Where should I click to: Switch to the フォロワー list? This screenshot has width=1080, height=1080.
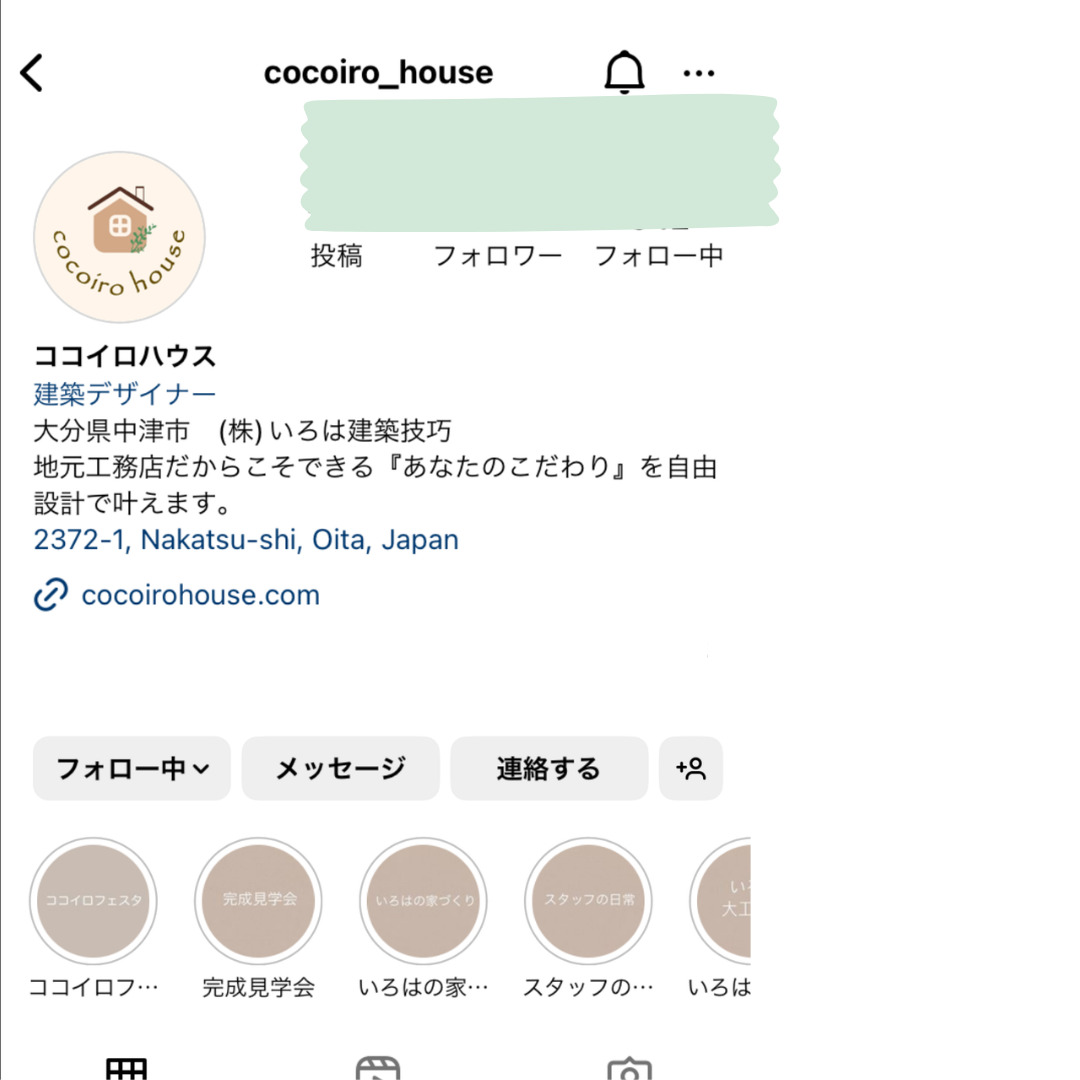tap(499, 256)
